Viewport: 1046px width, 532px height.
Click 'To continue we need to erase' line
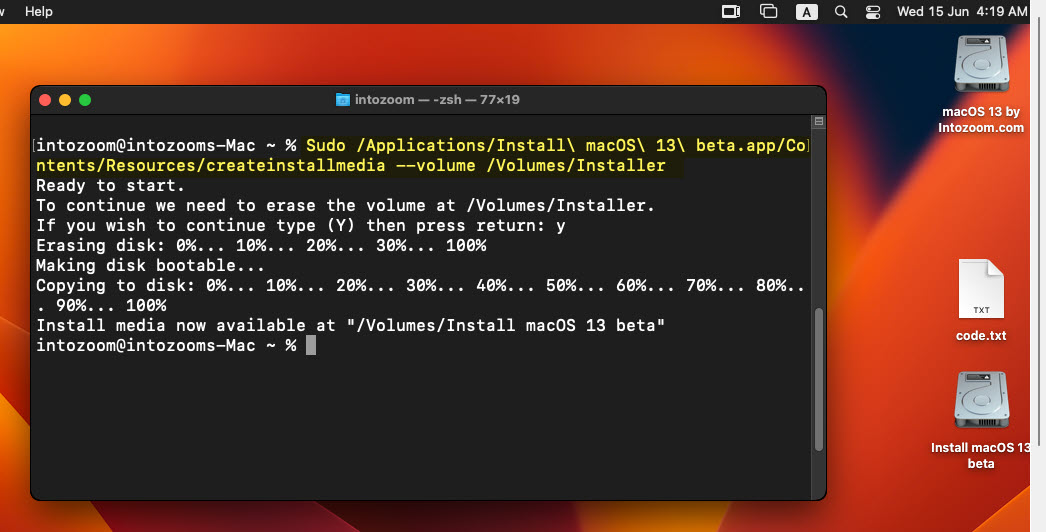(x=346, y=206)
